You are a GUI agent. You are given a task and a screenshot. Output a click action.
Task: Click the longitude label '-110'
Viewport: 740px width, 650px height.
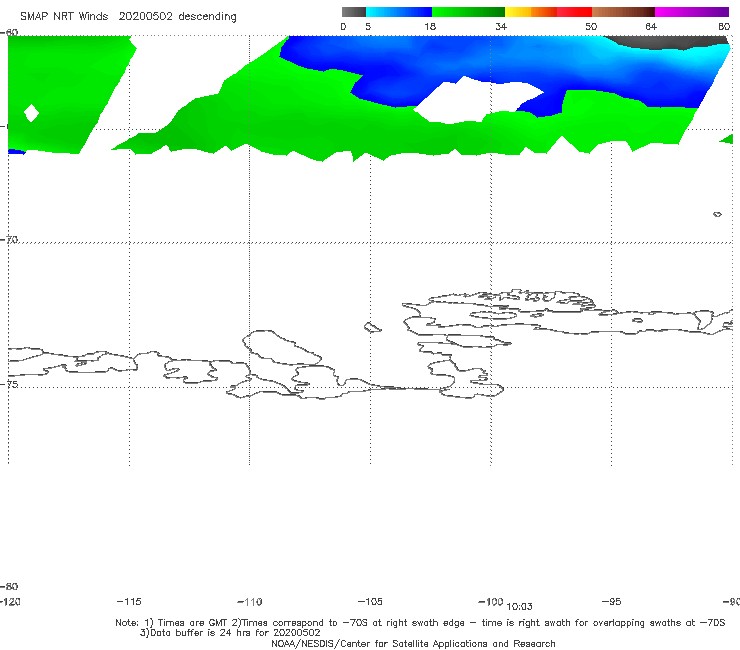[x=250, y=602]
